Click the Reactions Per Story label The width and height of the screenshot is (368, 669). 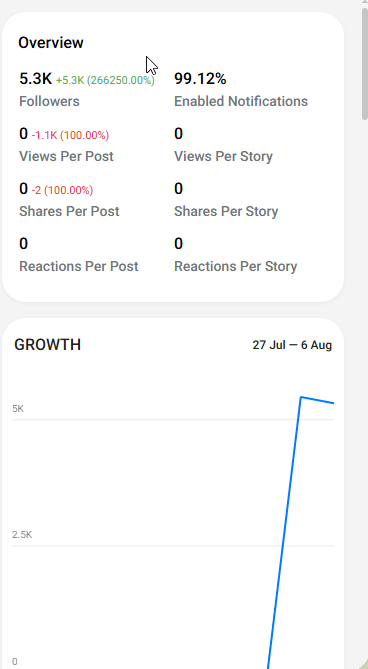click(x=236, y=267)
